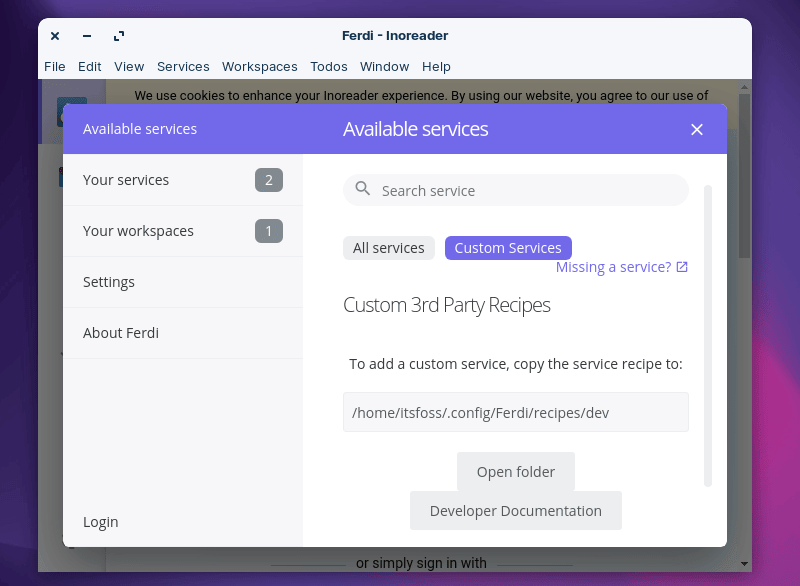Open Developer Documentation
Viewport: 800px width, 586px height.
(515, 511)
